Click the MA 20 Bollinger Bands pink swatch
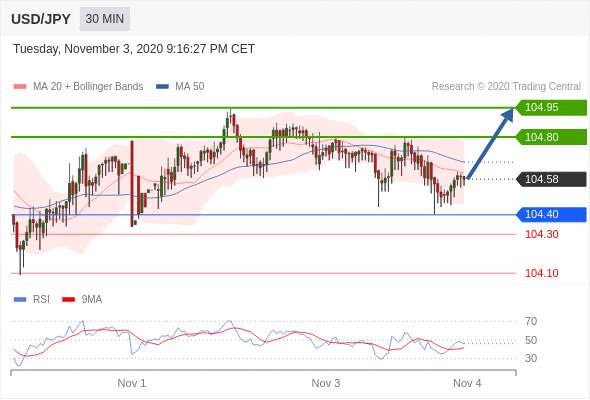The width and height of the screenshot is (590, 400). coord(20,87)
